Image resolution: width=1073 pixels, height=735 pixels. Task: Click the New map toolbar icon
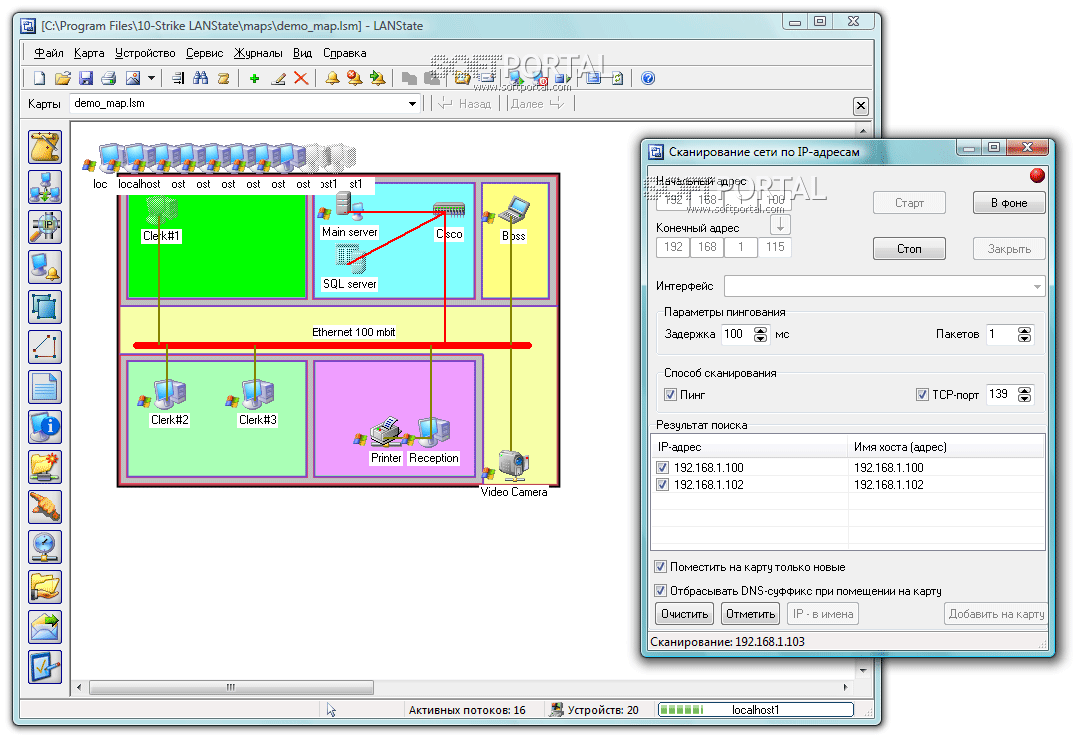click(39, 78)
